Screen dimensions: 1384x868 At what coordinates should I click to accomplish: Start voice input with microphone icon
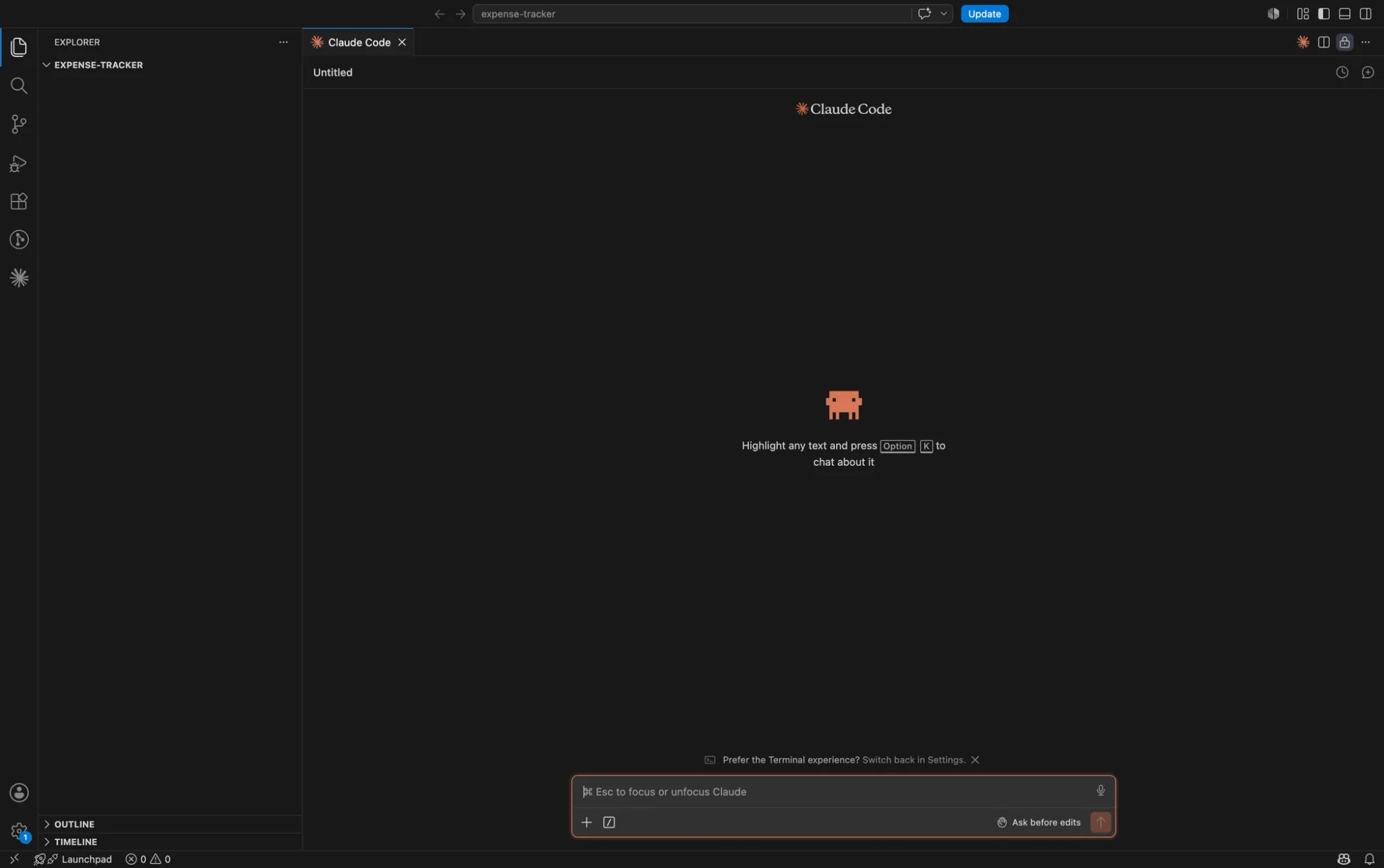click(1101, 791)
